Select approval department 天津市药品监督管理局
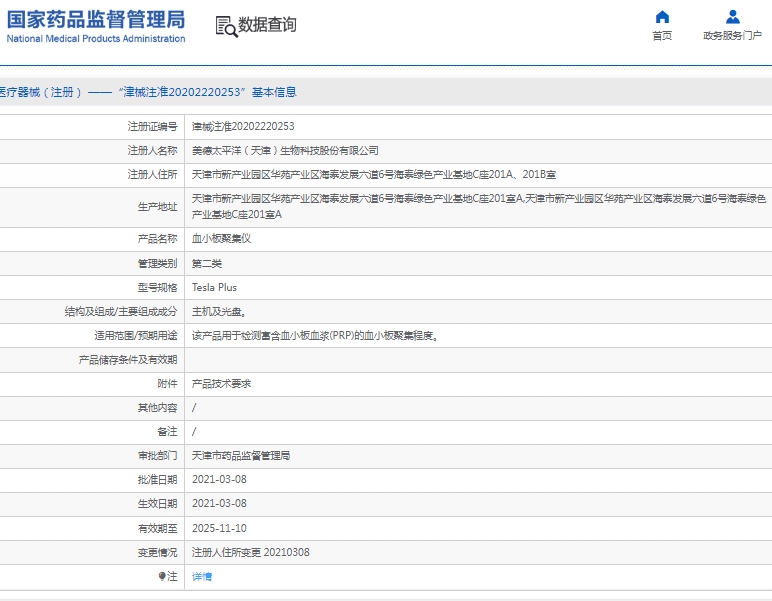The width and height of the screenshot is (772, 601). click(241, 456)
